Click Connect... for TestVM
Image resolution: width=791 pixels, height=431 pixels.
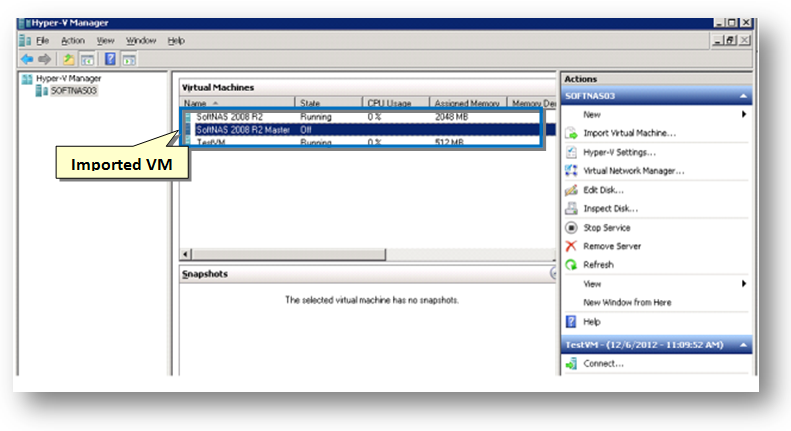[603, 364]
